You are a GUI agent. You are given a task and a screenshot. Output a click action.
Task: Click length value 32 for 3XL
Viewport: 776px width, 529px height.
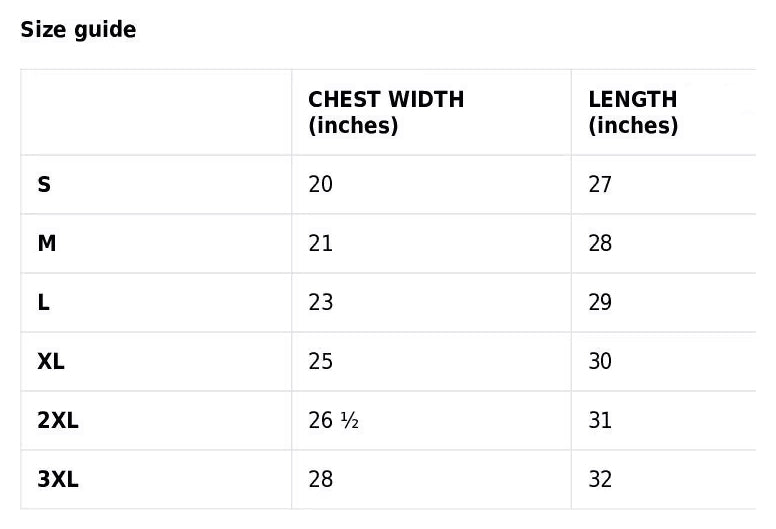(x=600, y=480)
